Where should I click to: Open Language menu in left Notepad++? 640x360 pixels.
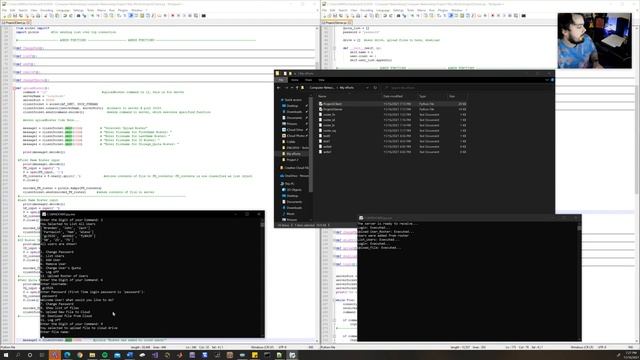[62, 10]
